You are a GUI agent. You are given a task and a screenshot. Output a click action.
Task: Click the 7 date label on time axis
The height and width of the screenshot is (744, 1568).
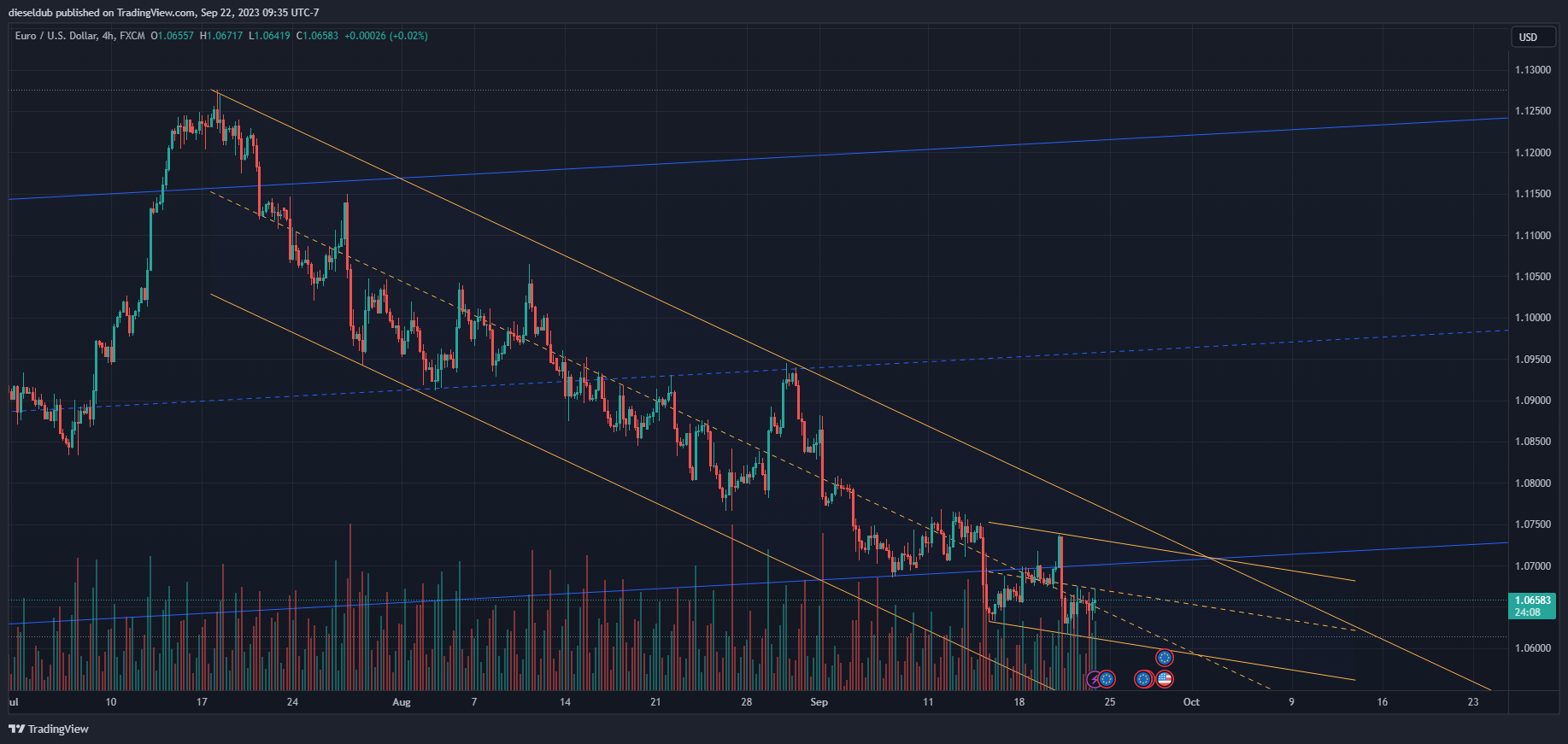point(474,702)
